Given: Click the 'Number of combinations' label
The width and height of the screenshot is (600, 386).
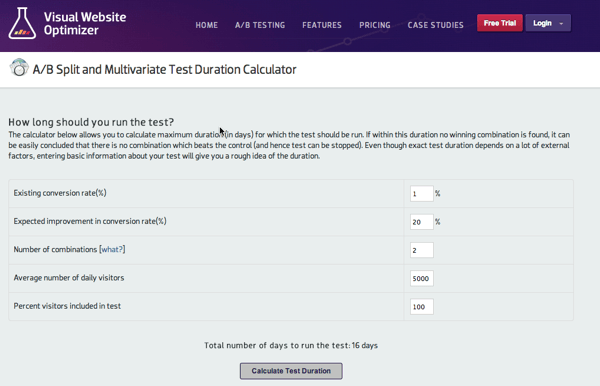Looking at the screenshot, I should point(55,249).
